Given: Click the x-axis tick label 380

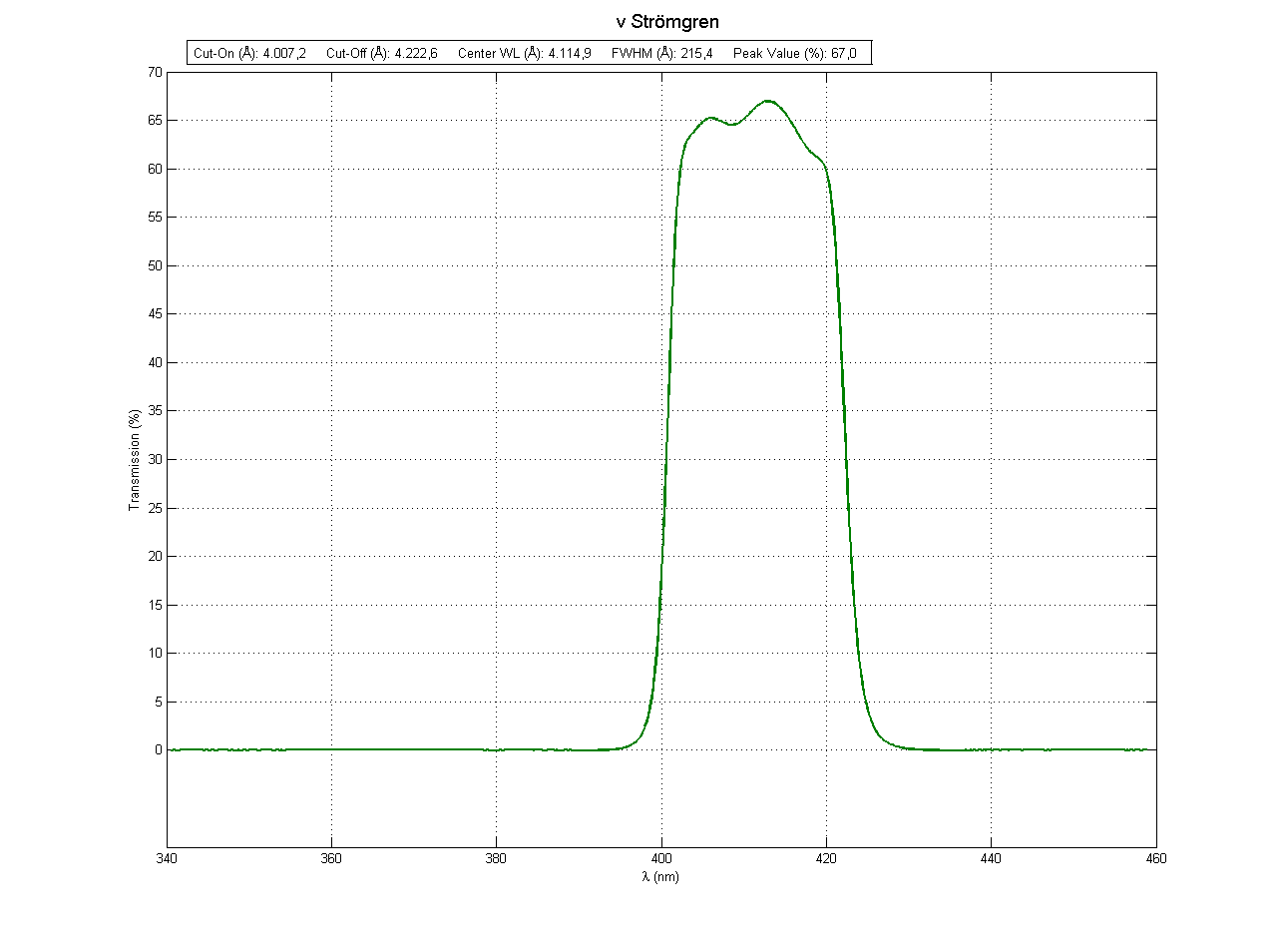Looking at the screenshot, I should pos(496,858).
